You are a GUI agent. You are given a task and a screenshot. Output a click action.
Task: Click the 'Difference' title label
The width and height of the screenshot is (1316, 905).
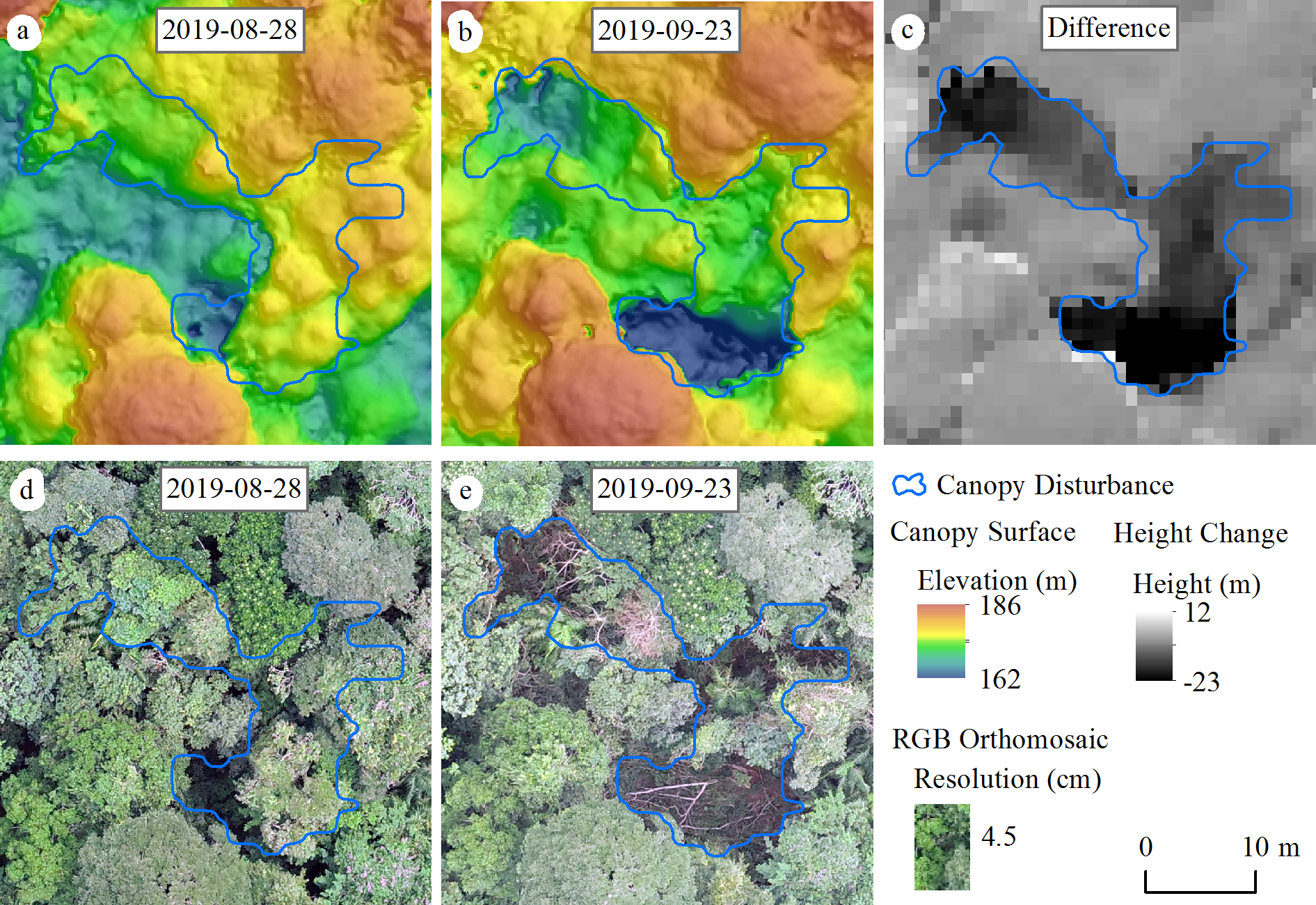click(1109, 28)
